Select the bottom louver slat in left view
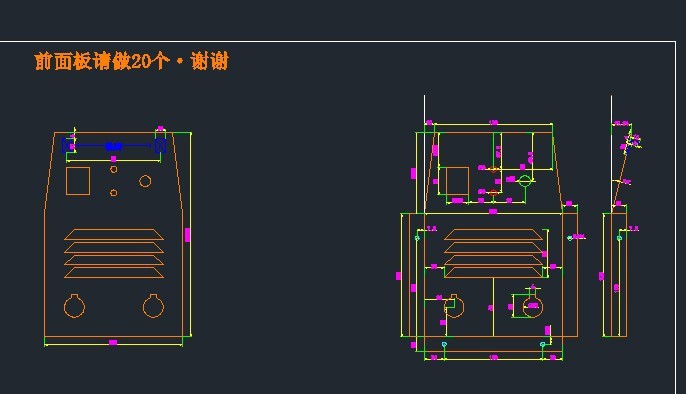Viewport: 686px width, 394px height. click(114, 272)
